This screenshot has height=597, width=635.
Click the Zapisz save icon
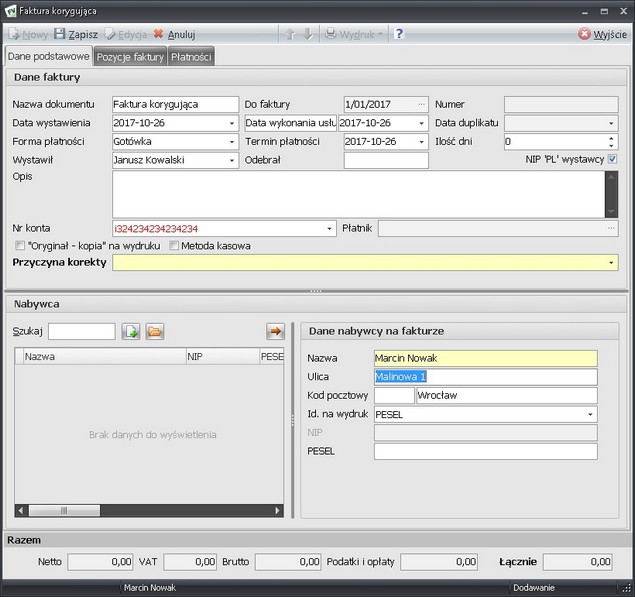60,34
